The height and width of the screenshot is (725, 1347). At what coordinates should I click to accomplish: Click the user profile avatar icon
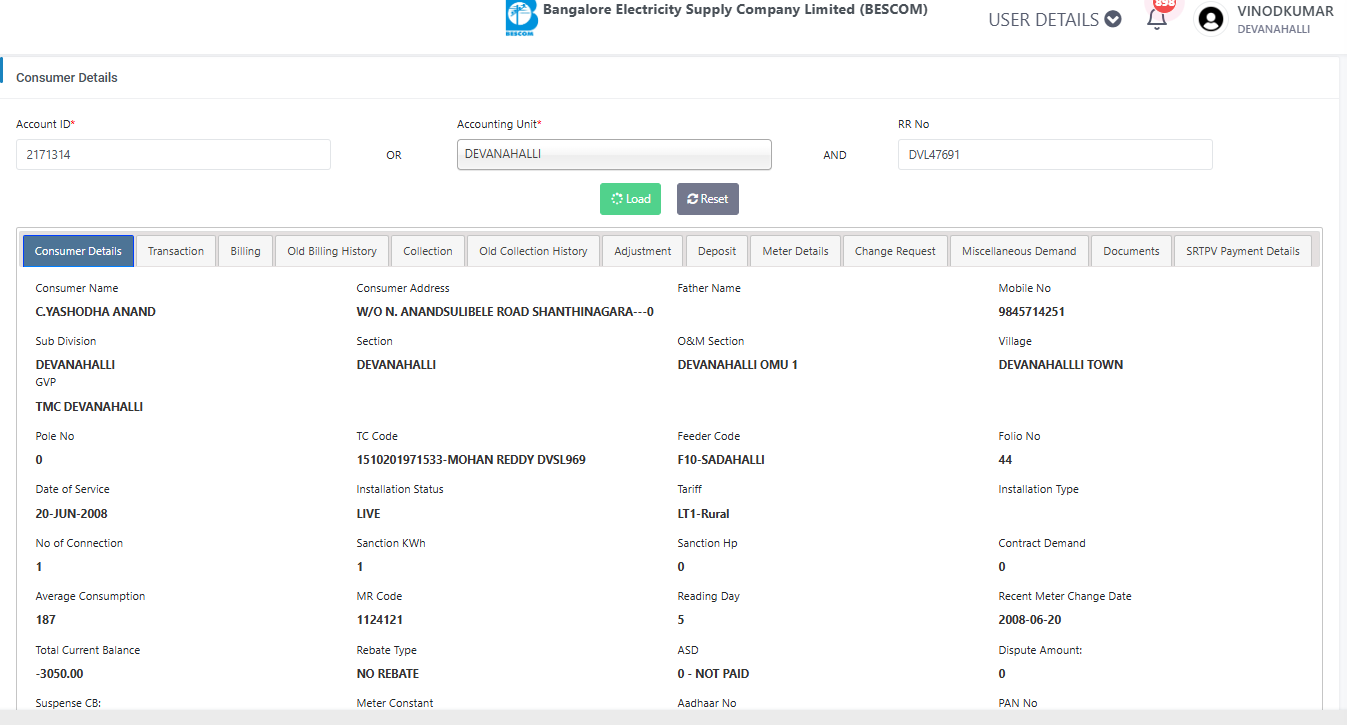(x=1211, y=19)
